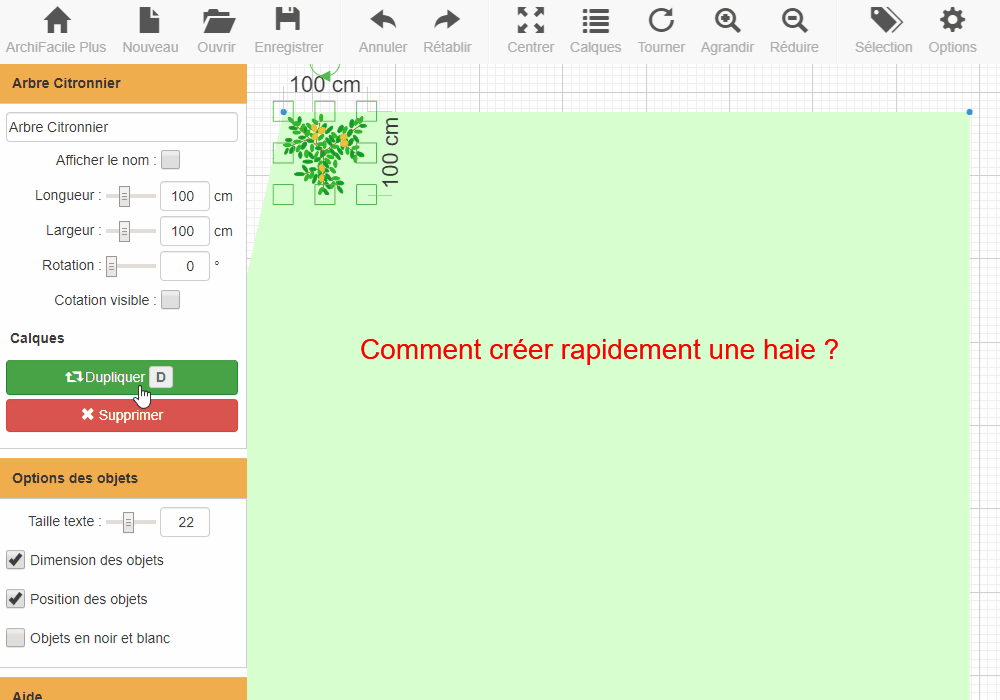Enable the Afficher le nom checkbox
Screen dimensions: 1000x700
click(x=171, y=160)
